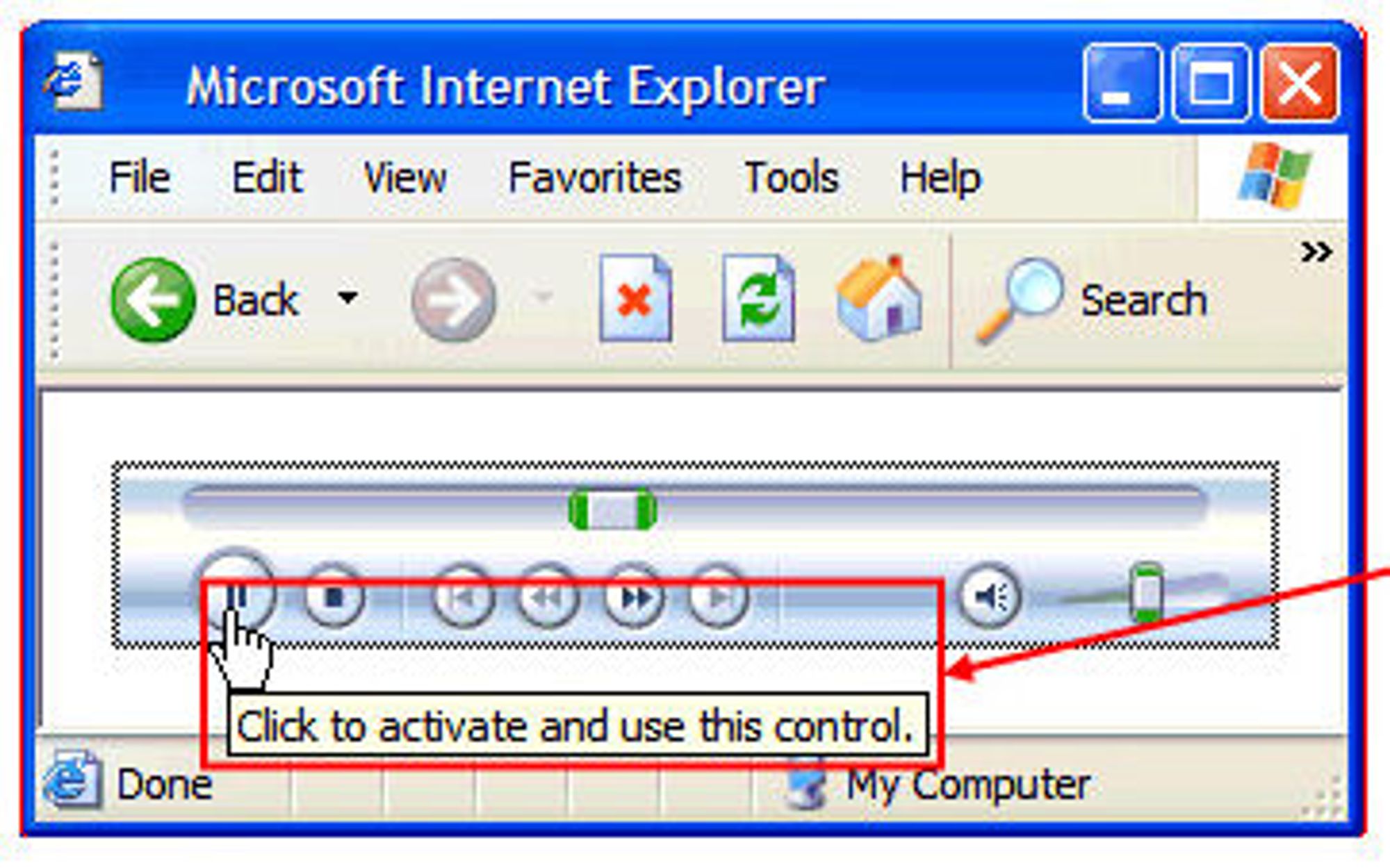The width and height of the screenshot is (1390, 868).
Task: Go to the Home page icon
Action: pos(879,299)
